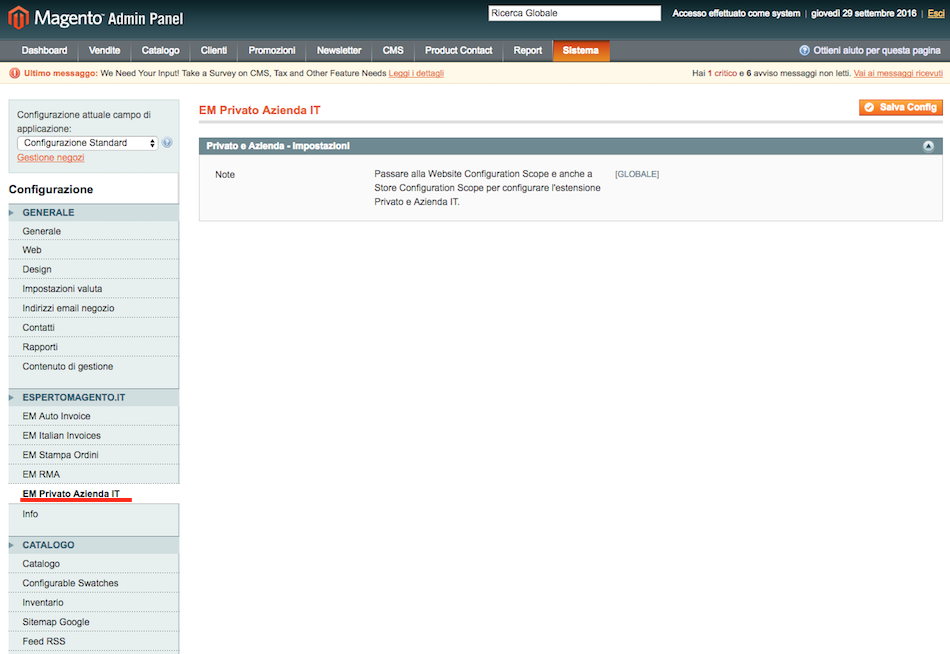Open the Newsletter menu
Image resolution: width=950 pixels, height=654 pixels.
tap(339, 50)
